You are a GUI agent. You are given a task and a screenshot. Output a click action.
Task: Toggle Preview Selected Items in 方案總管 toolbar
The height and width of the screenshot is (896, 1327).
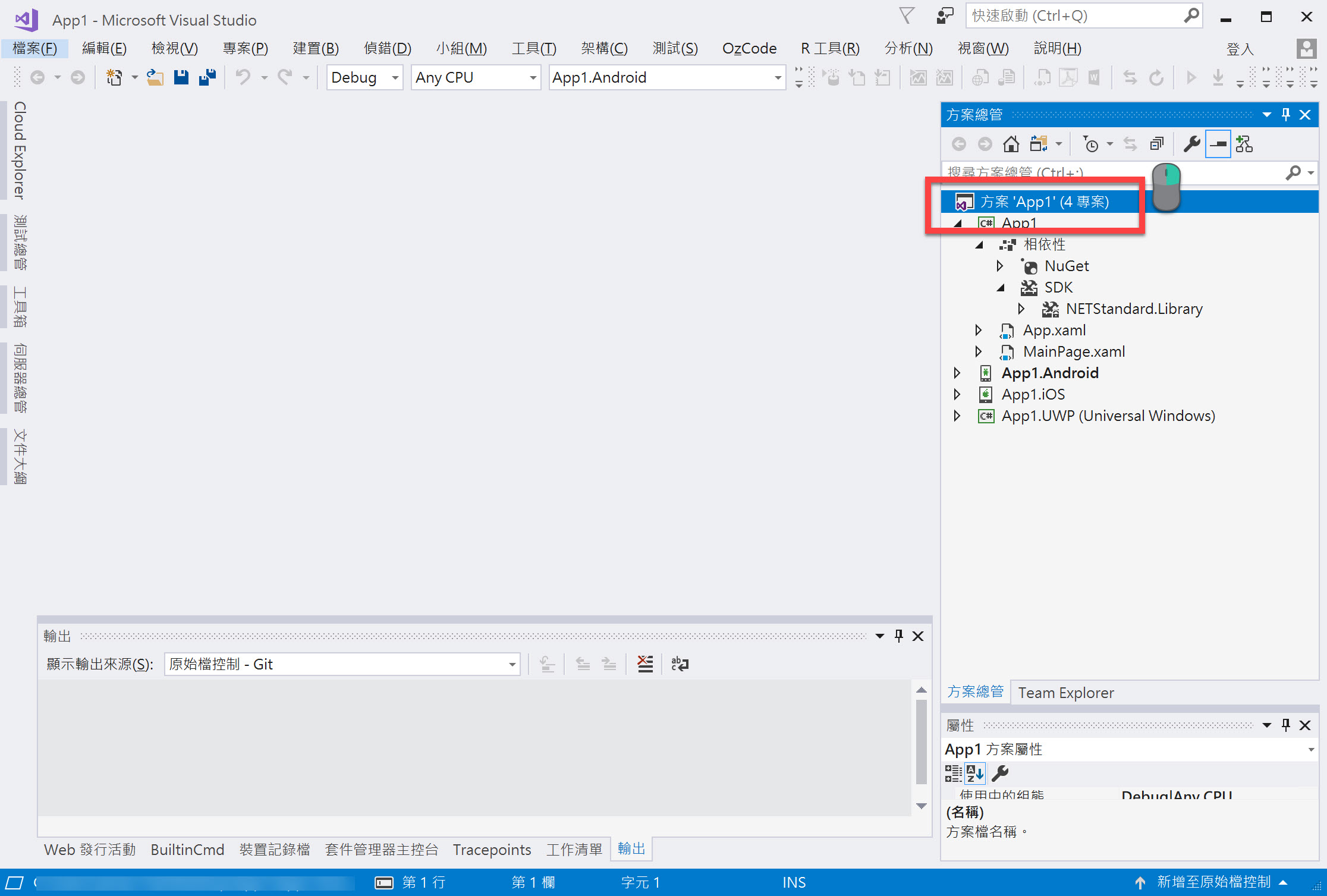click(x=1218, y=144)
